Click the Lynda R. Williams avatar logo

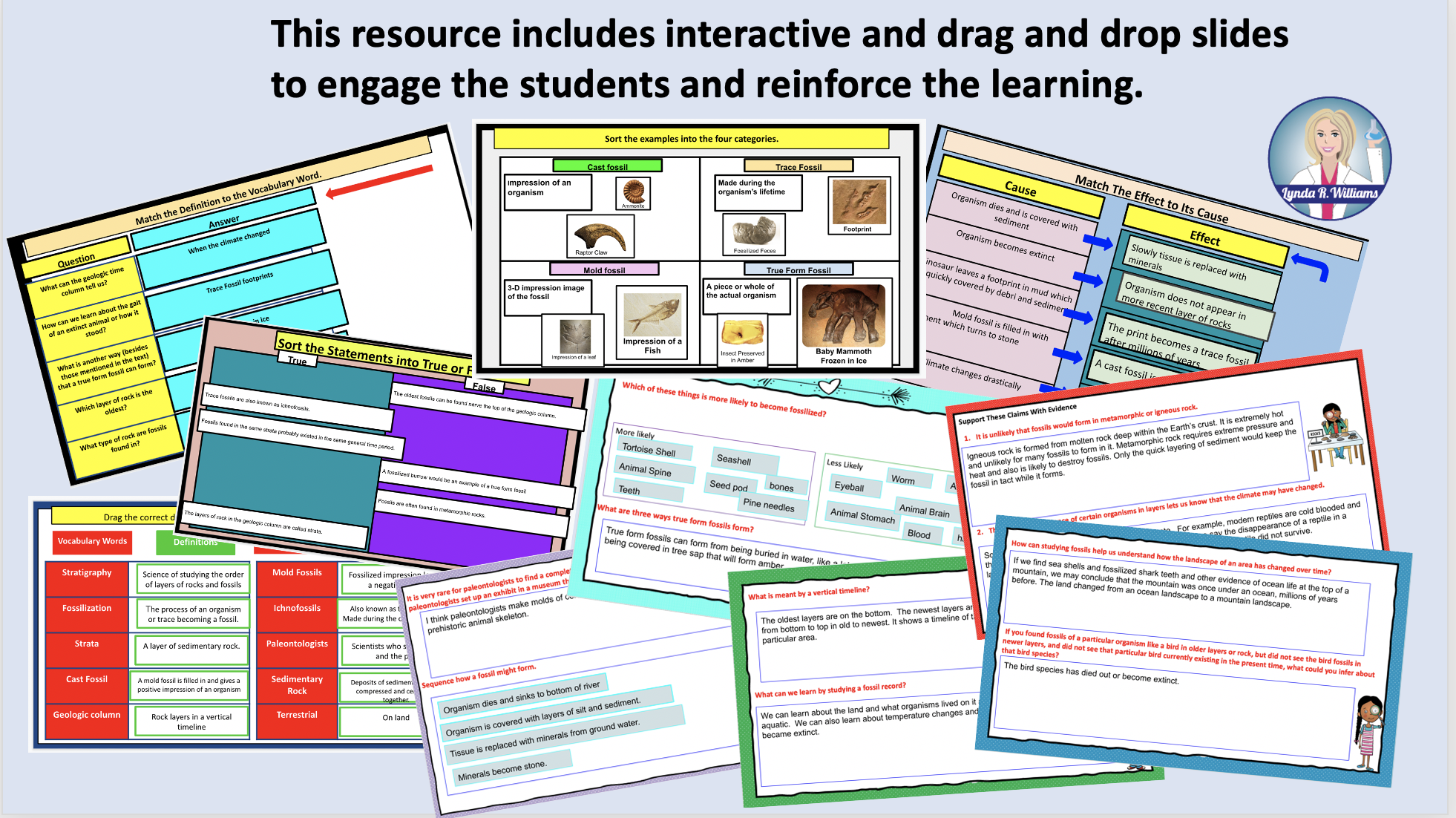click(x=1329, y=158)
